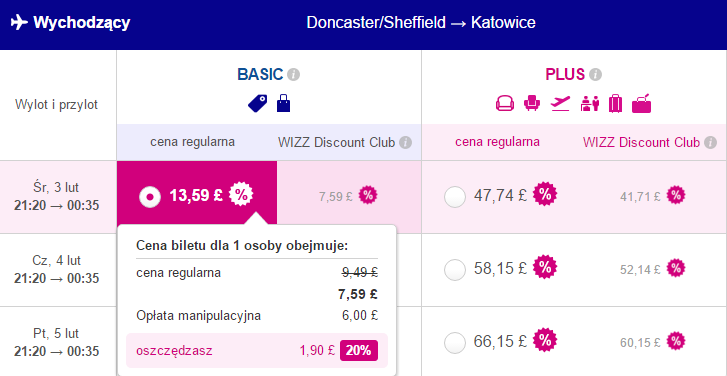Click the check-in desk icon under PLUS
Image resolution: width=727 pixels, height=376 pixels.
click(590, 103)
